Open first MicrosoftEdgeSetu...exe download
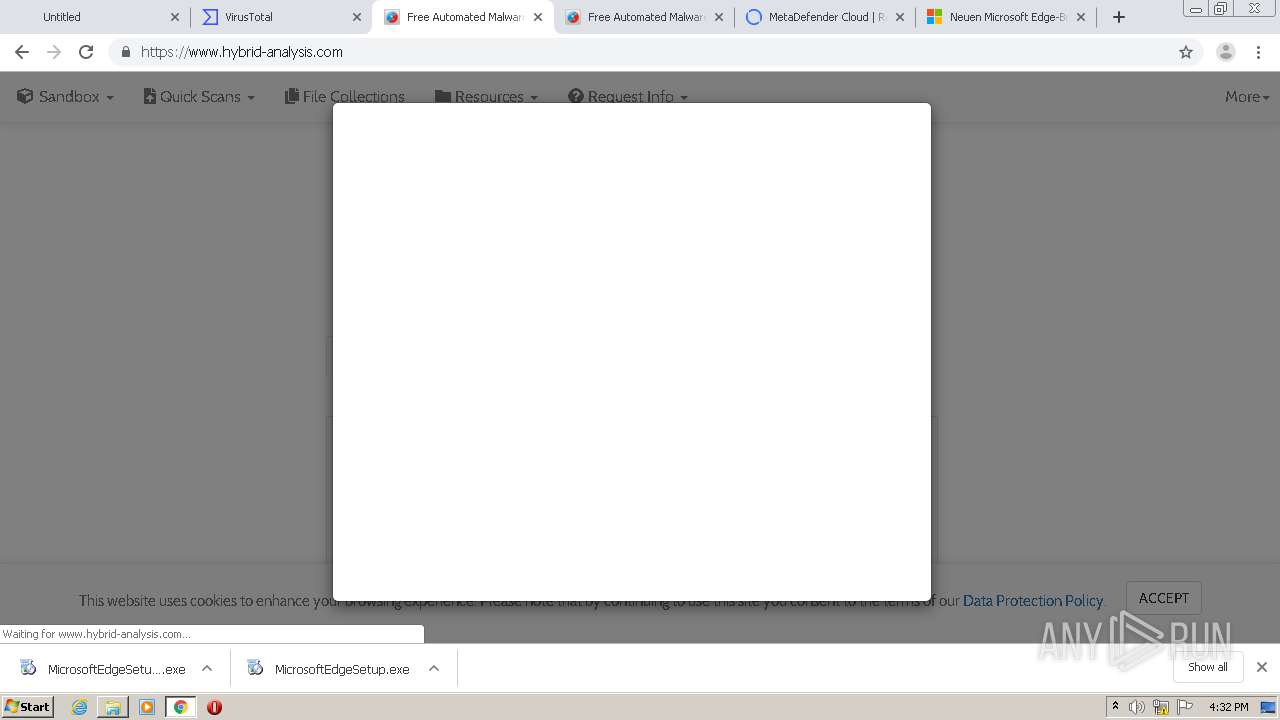 [103, 669]
